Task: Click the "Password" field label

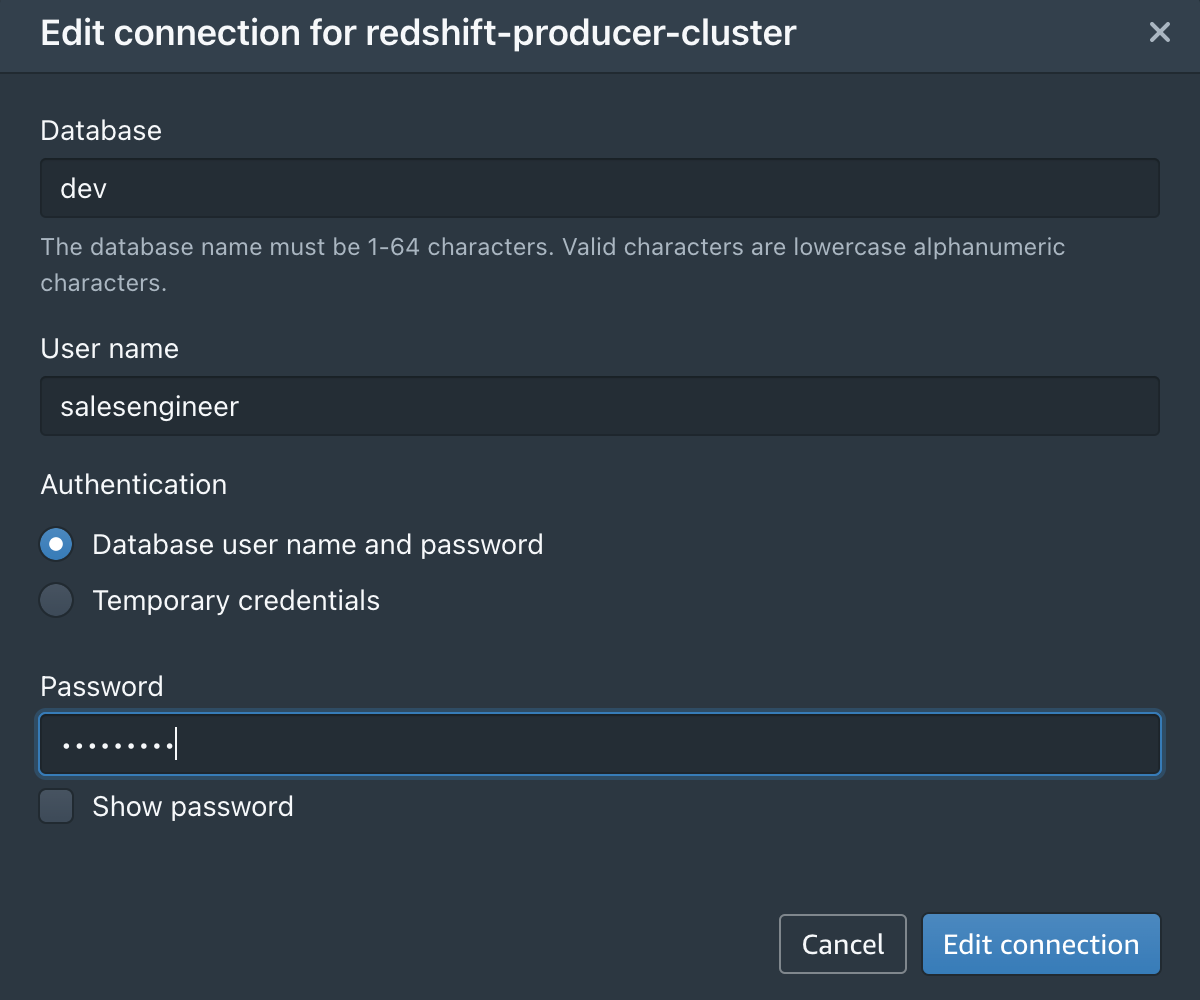Action: 102,686
